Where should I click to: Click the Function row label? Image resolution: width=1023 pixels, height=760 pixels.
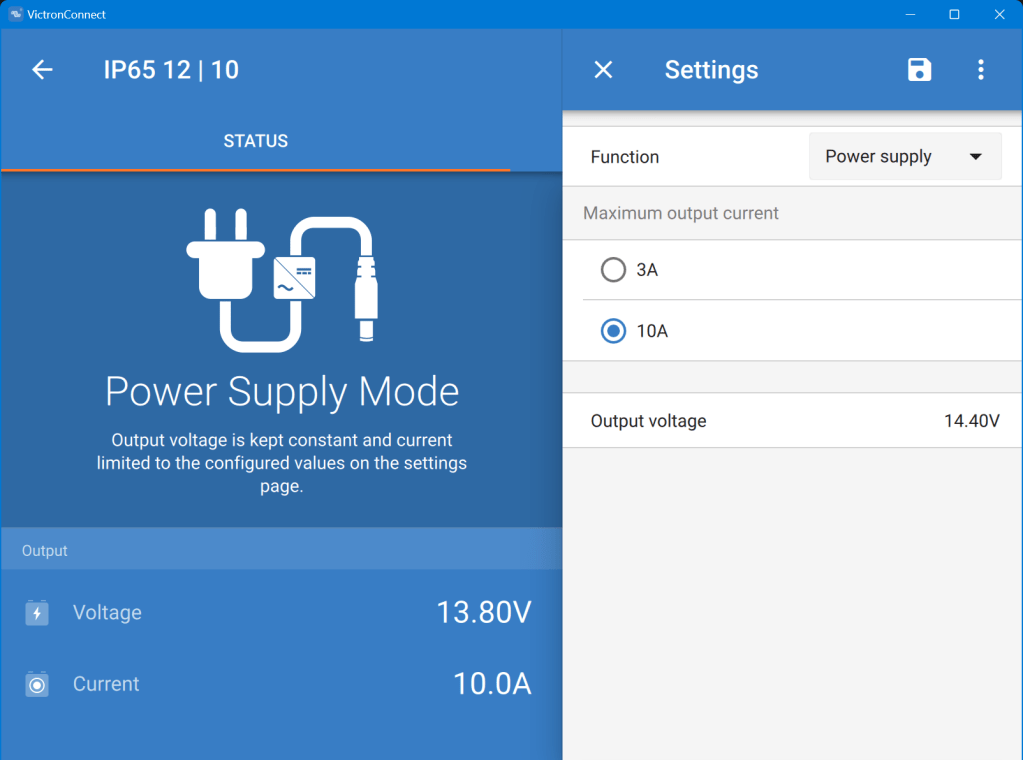625,157
